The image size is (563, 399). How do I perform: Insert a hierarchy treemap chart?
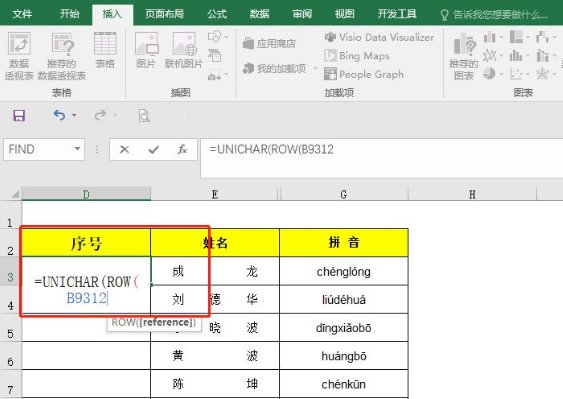(x=516, y=37)
